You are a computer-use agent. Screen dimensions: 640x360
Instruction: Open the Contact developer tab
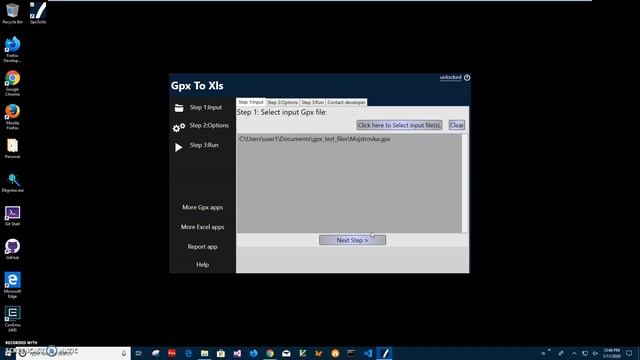(346, 102)
